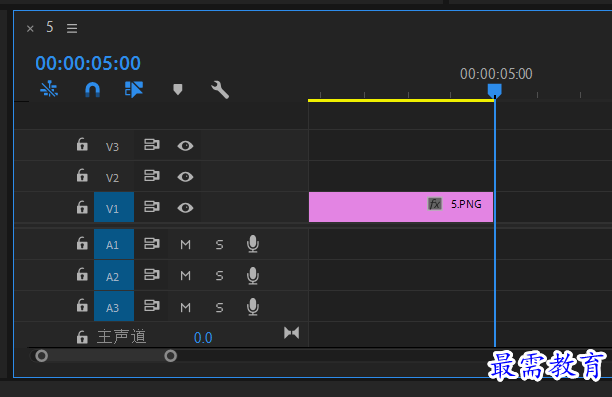Viewport: 612px width, 397px height.
Task: Toggle insert sequences as nests or clips
Action: tap(49, 89)
